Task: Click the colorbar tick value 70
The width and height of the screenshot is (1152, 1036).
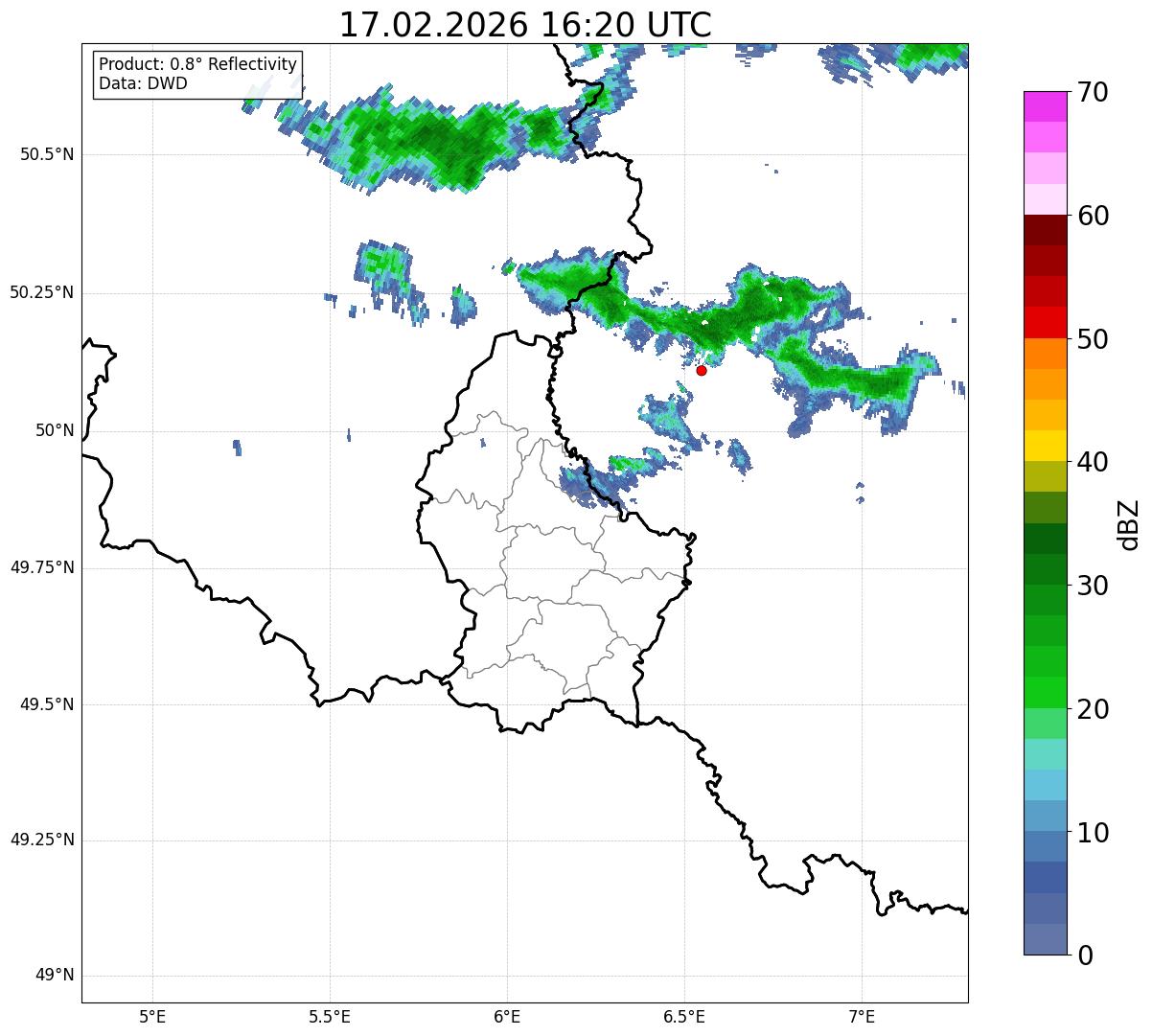Action: (x=1093, y=92)
